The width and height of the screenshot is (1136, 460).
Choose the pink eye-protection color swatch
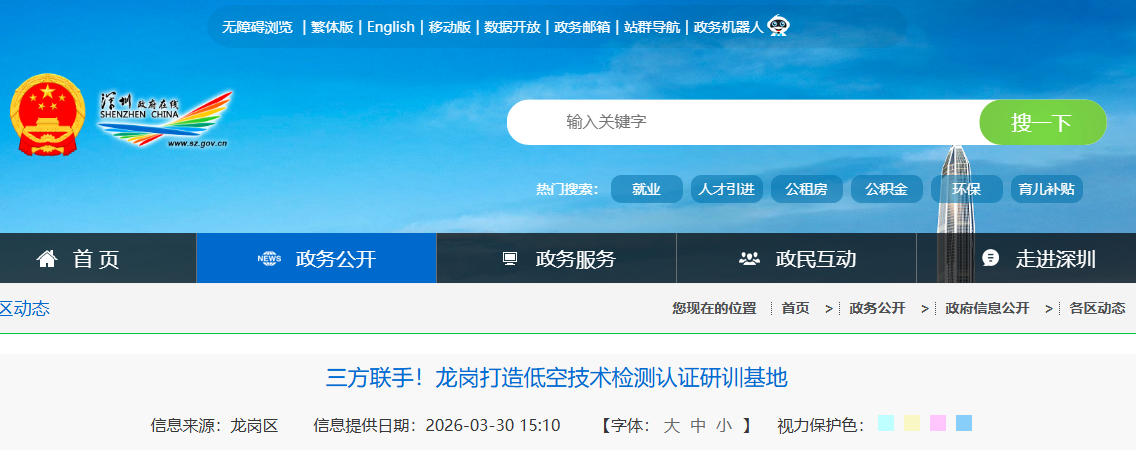937,423
